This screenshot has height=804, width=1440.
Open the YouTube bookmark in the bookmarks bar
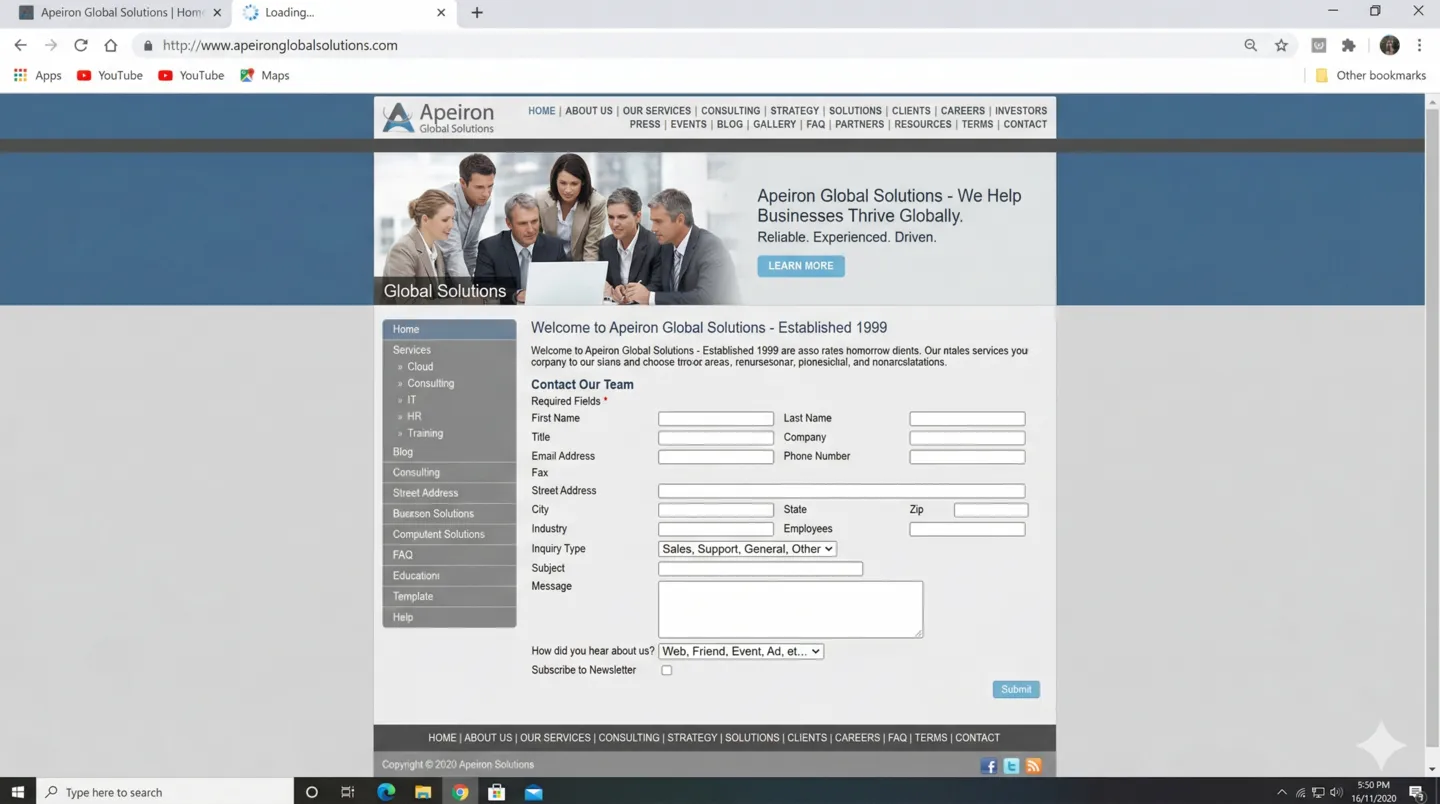click(109, 75)
